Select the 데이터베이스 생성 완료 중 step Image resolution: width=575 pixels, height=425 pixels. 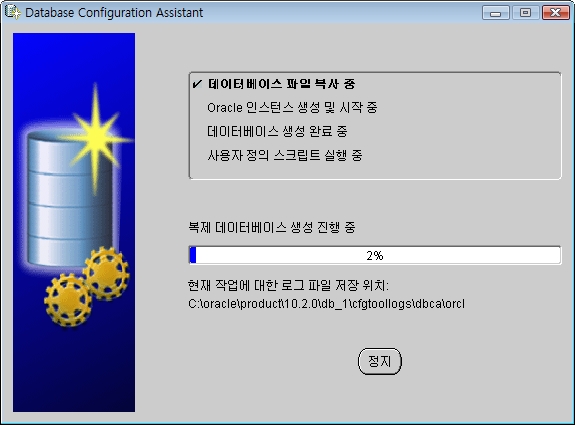[x=277, y=131]
